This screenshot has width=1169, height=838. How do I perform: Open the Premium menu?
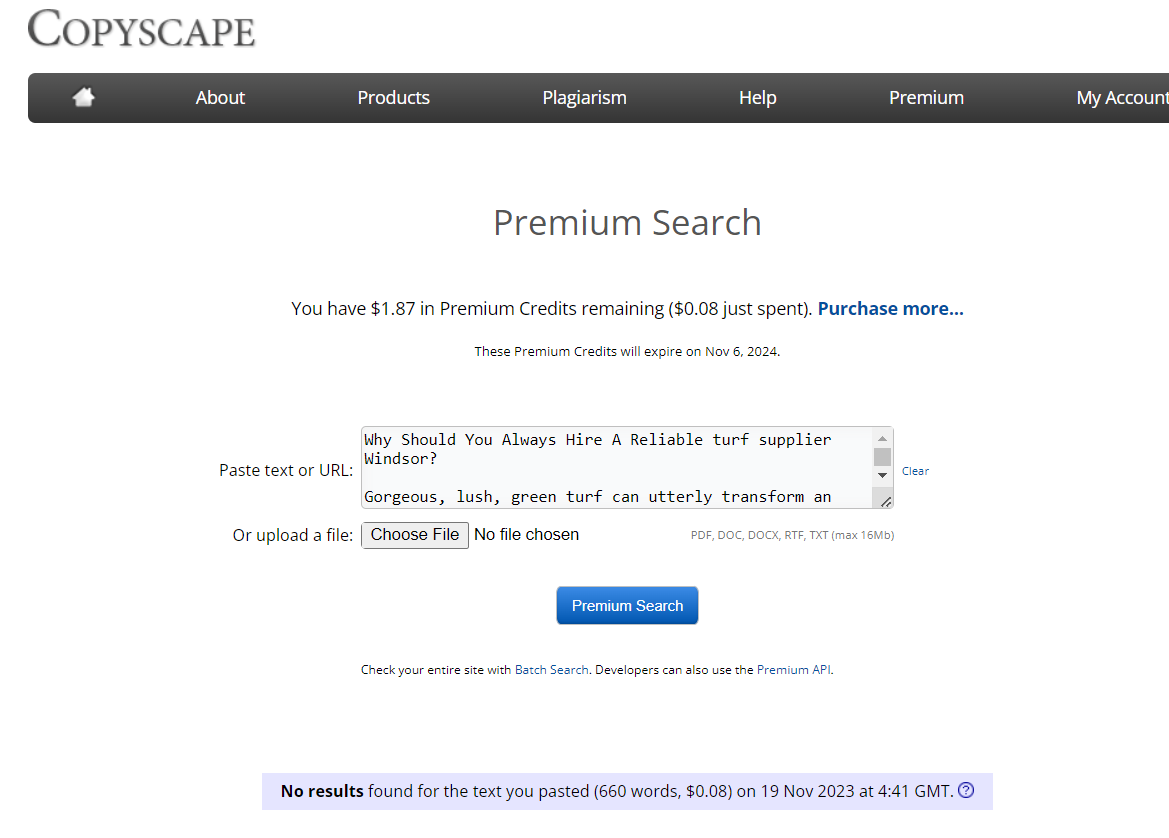click(926, 98)
